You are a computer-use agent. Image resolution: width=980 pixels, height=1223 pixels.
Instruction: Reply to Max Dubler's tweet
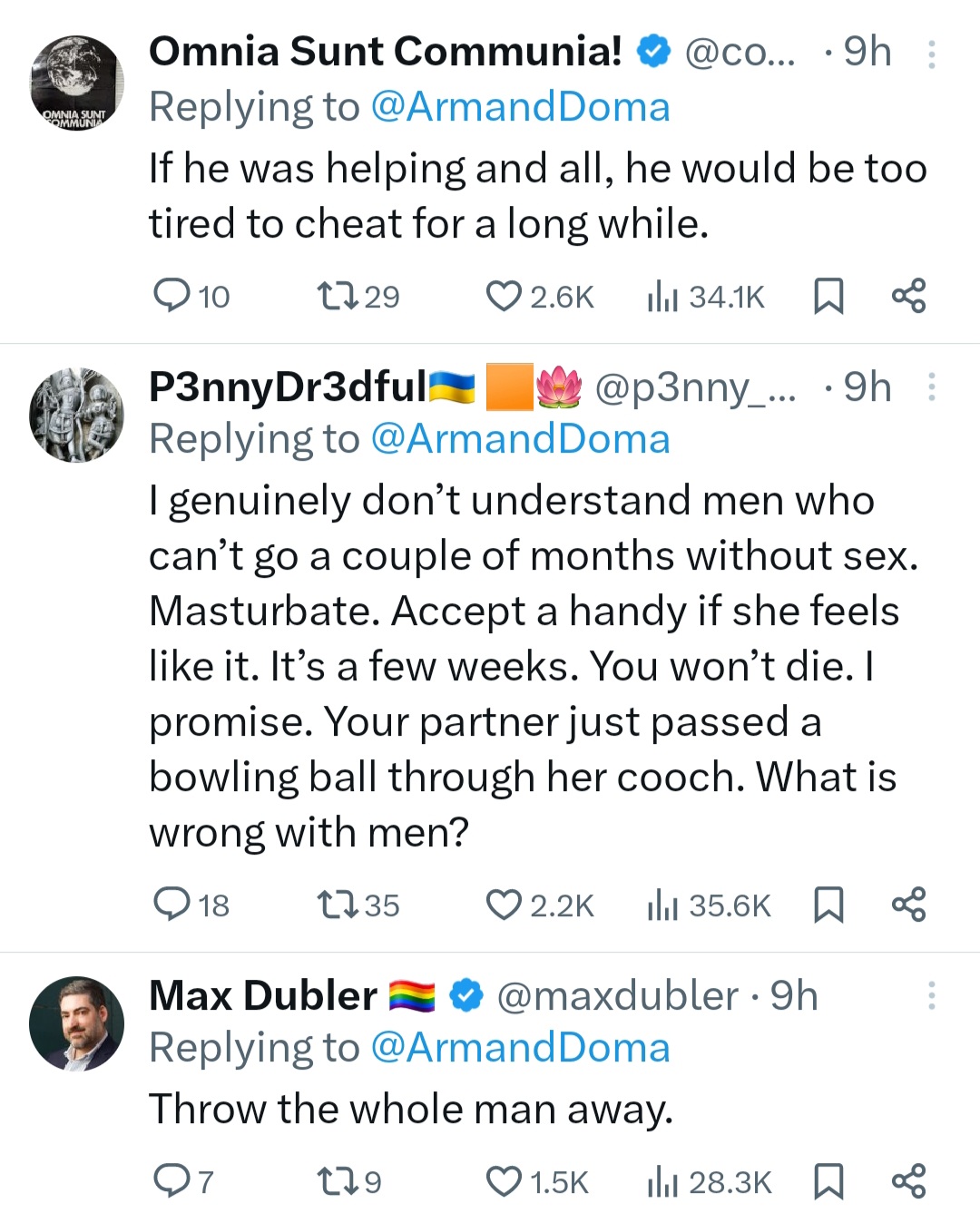click(171, 1181)
